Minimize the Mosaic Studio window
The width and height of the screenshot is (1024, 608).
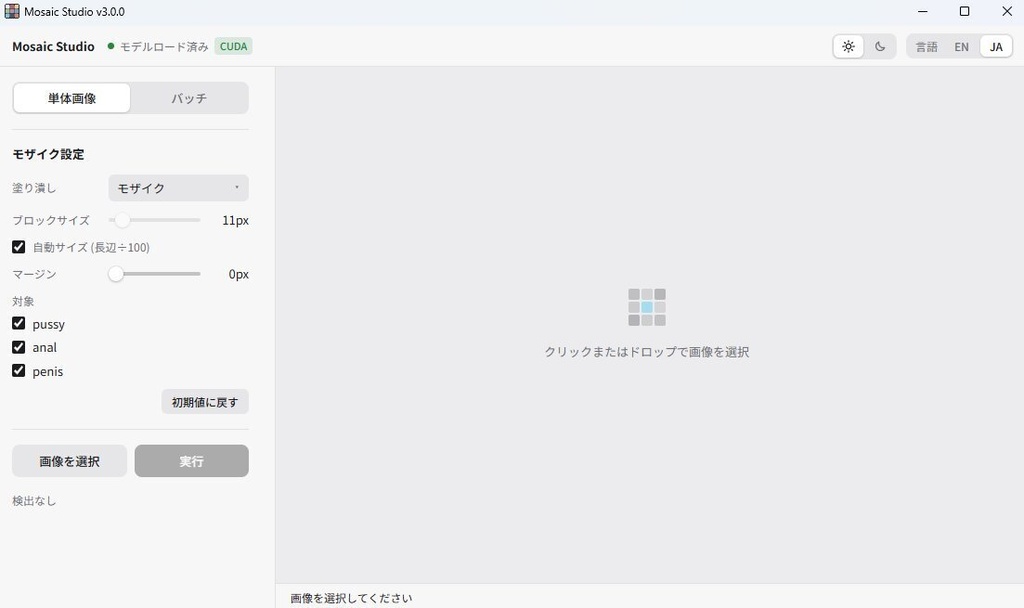point(923,11)
